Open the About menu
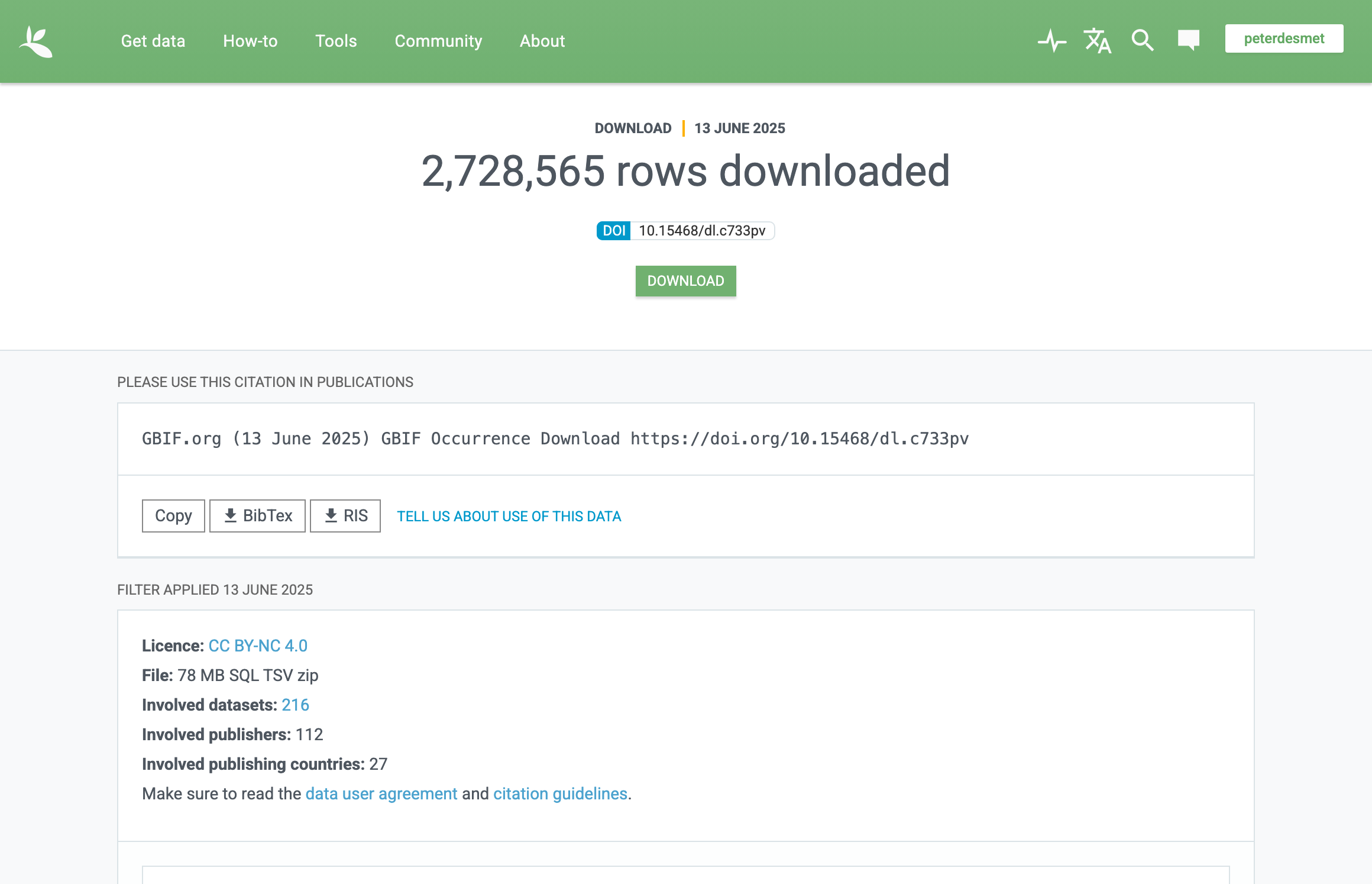This screenshot has height=884, width=1372. pos(542,41)
